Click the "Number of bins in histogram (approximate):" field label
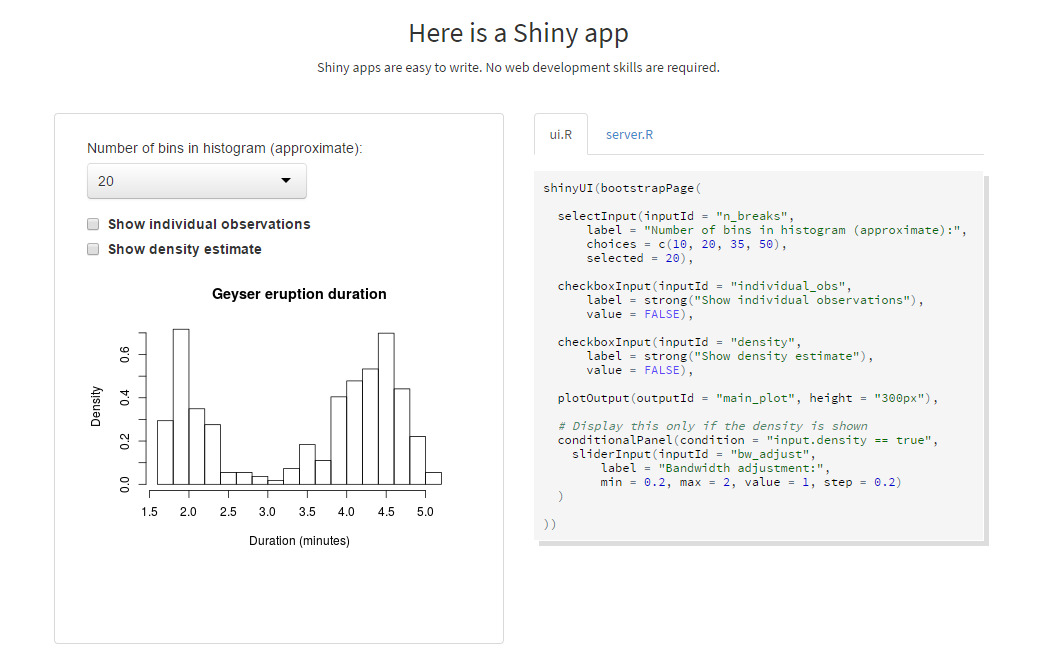The width and height of the screenshot is (1059, 664). [225, 148]
